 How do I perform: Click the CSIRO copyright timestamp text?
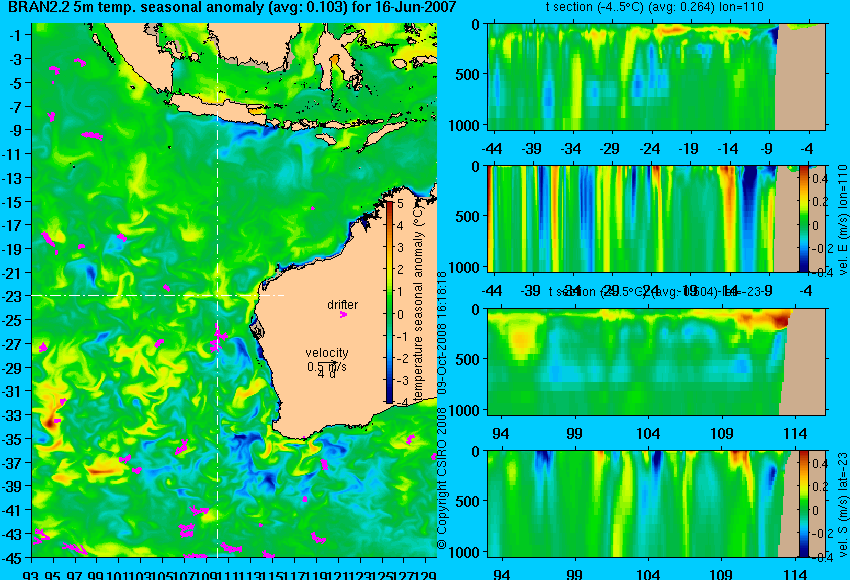click(x=442, y=409)
